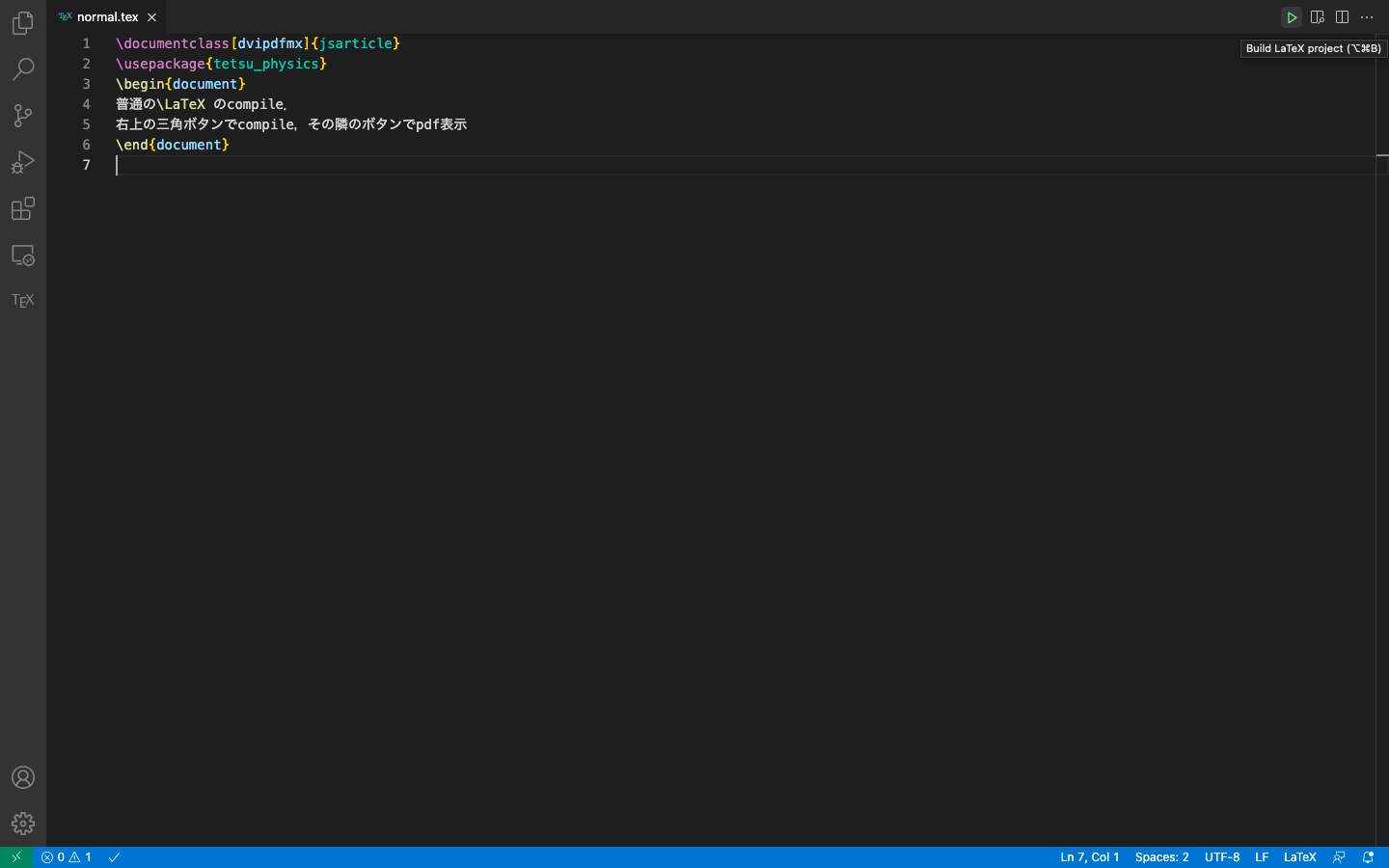Open the Extensions view
The image size is (1389, 868).
(23, 208)
